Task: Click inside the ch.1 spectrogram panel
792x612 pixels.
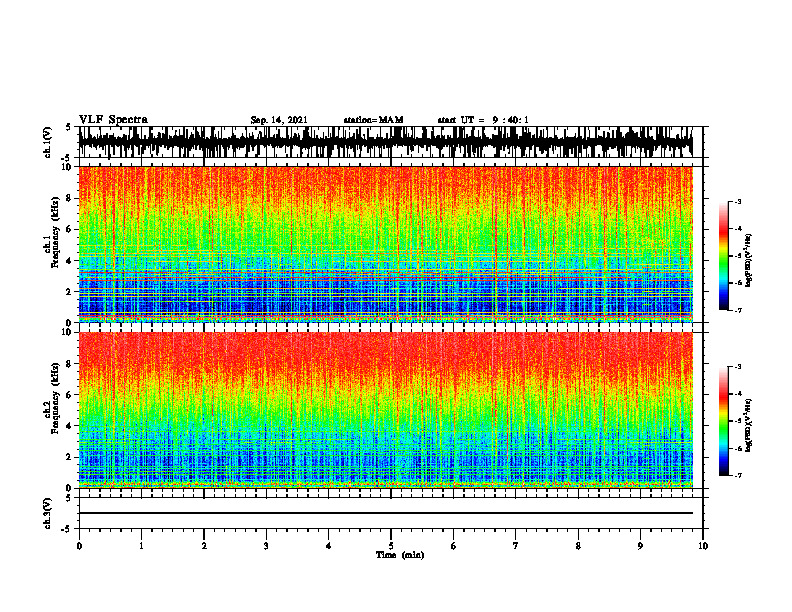Action: [385, 244]
